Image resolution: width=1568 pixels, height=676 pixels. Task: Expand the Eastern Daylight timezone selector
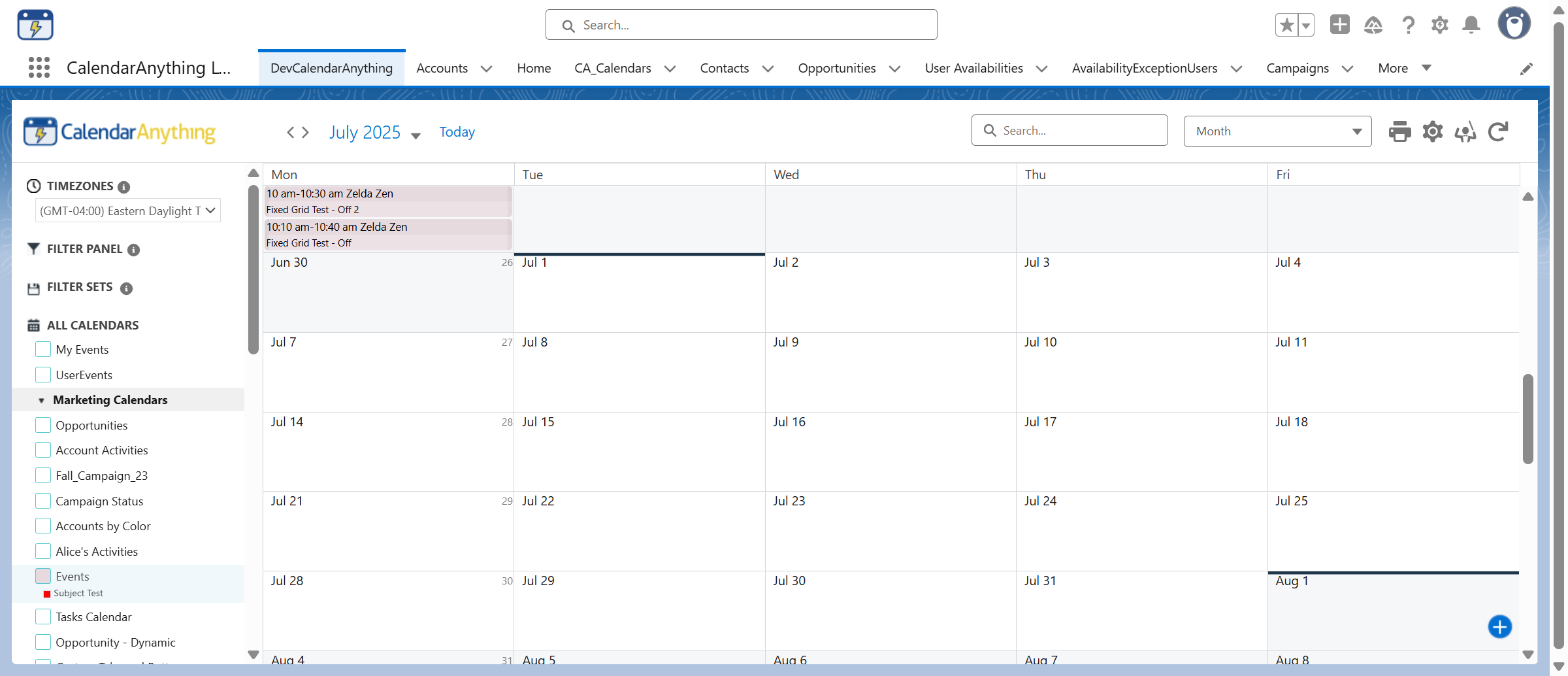127,211
